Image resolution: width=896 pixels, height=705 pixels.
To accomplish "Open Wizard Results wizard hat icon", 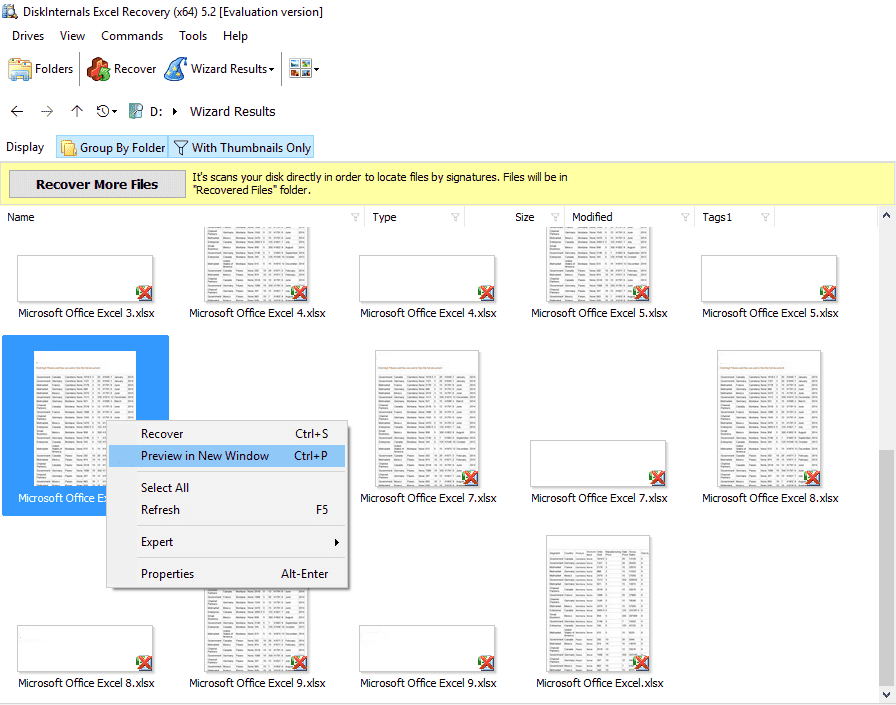I will coord(175,69).
